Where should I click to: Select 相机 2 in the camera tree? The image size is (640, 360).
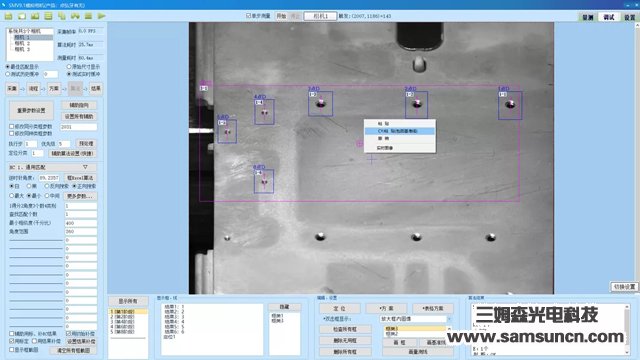tap(22, 43)
